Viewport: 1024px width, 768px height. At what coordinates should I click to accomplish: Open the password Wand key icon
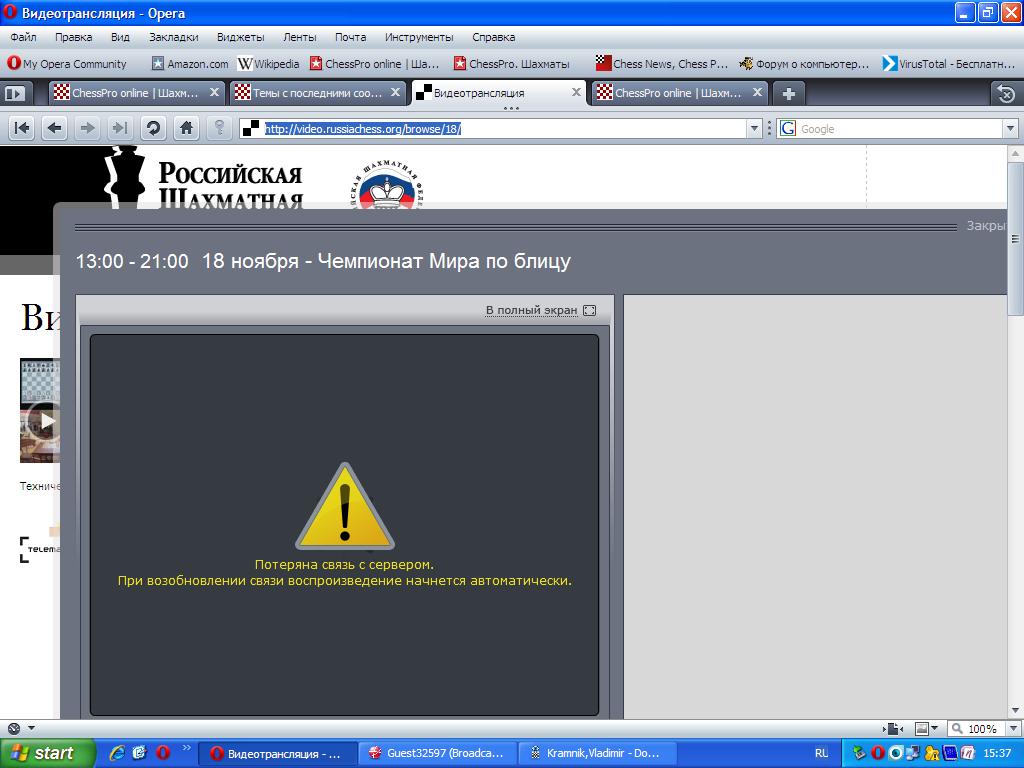point(219,128)
